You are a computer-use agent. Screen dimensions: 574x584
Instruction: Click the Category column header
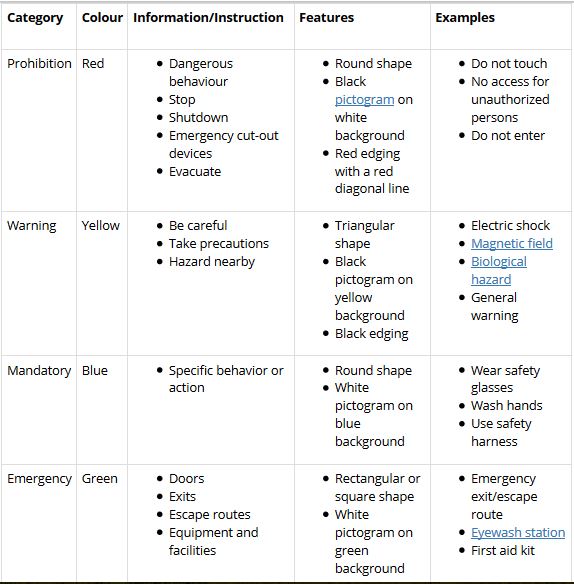pos(35,18)
